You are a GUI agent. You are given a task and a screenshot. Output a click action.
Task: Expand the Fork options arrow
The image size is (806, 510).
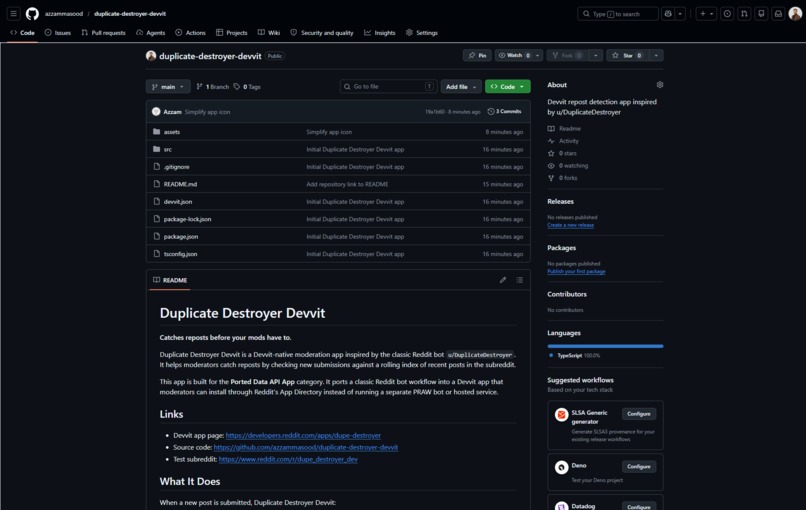pos(595,56)
